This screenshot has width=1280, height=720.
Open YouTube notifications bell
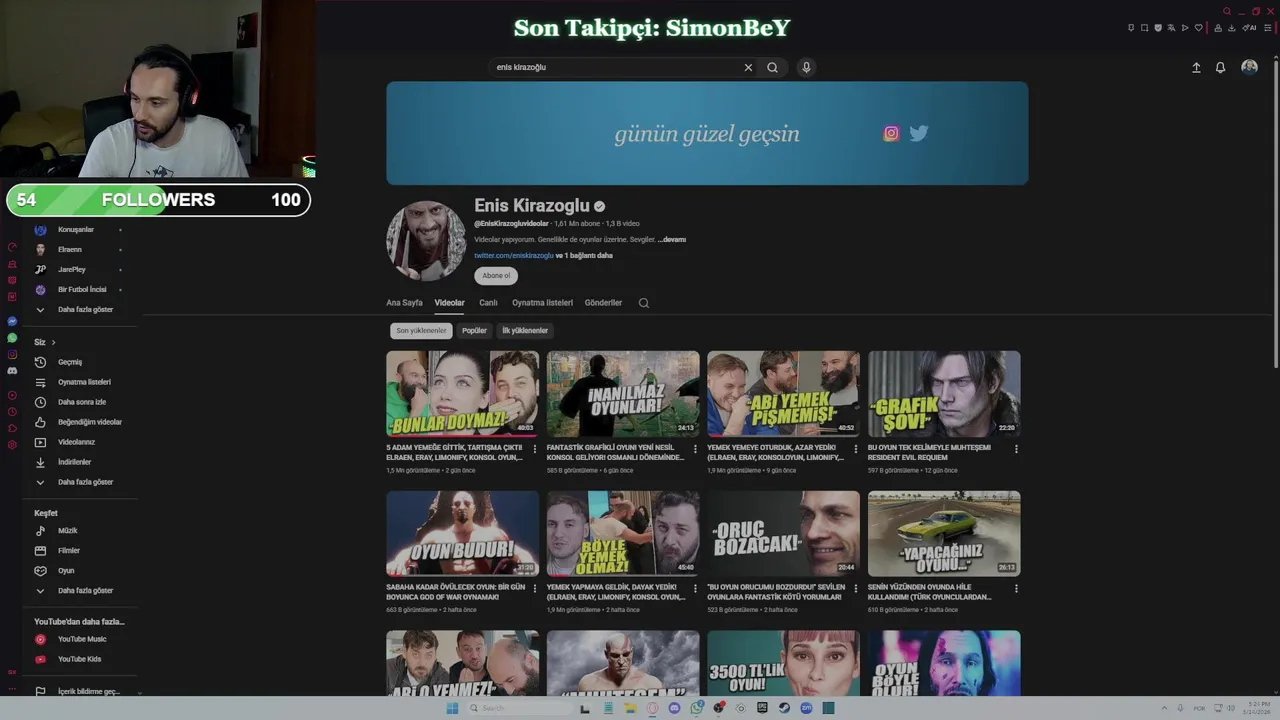click(1220, 67)
